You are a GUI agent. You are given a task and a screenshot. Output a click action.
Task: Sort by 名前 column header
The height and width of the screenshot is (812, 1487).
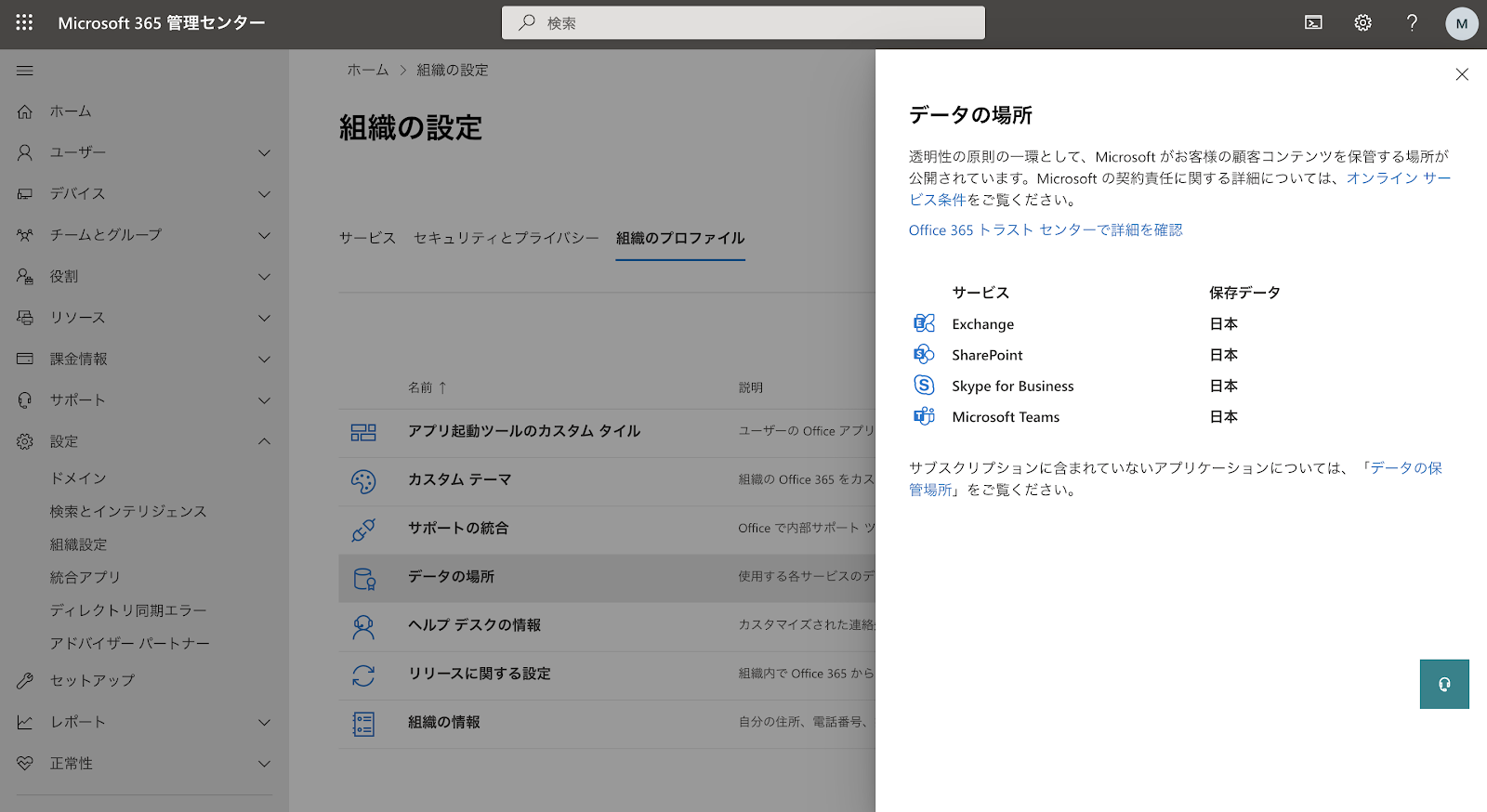[427, 387]
